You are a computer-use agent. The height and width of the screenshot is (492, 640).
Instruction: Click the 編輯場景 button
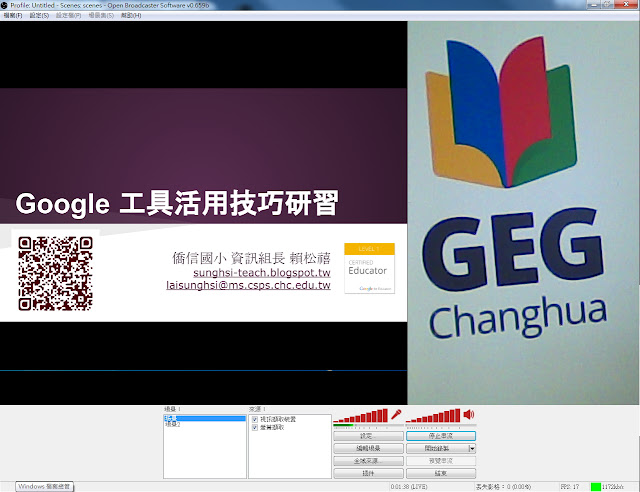pyautogui.click(x=368, y=449)
